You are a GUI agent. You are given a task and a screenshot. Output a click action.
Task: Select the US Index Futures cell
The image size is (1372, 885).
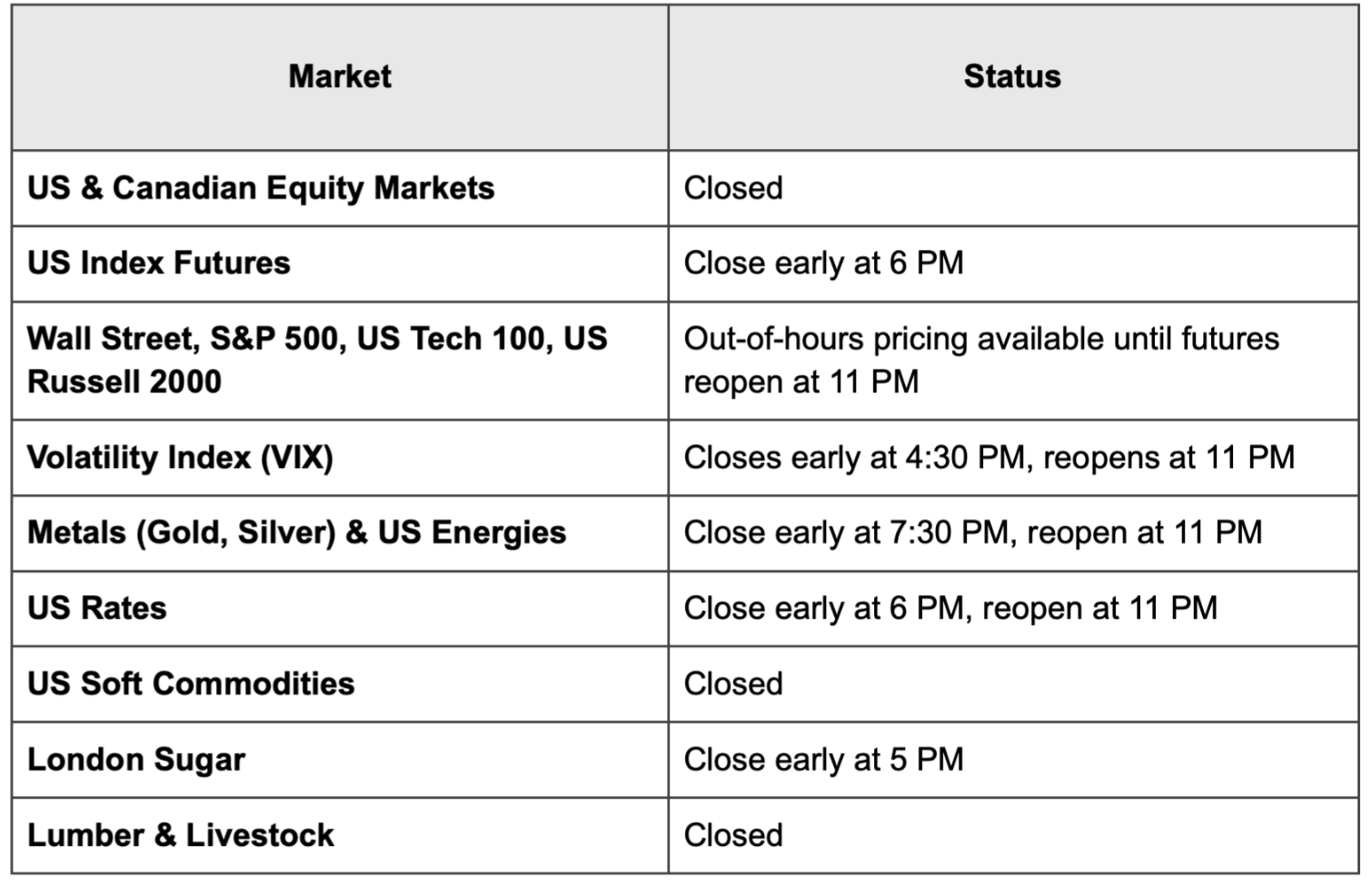click(x=340, y=264)
